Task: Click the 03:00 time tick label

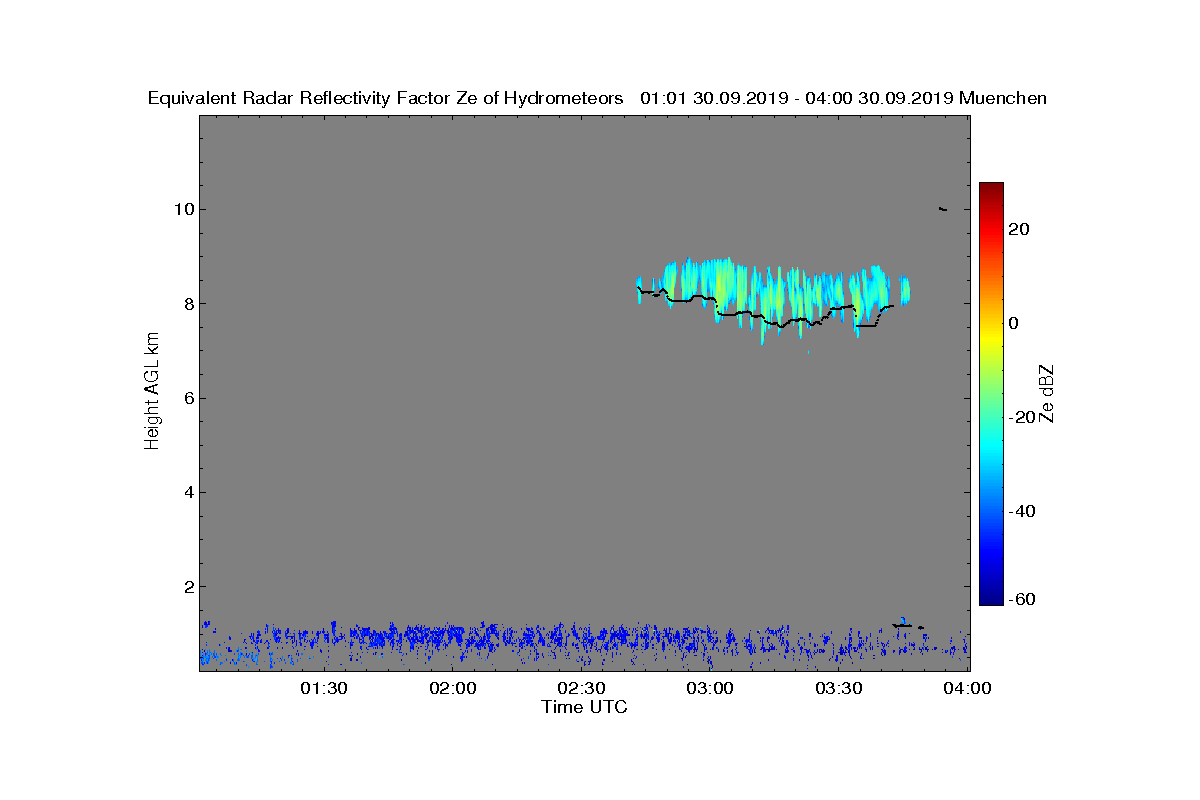Action: 711,688
